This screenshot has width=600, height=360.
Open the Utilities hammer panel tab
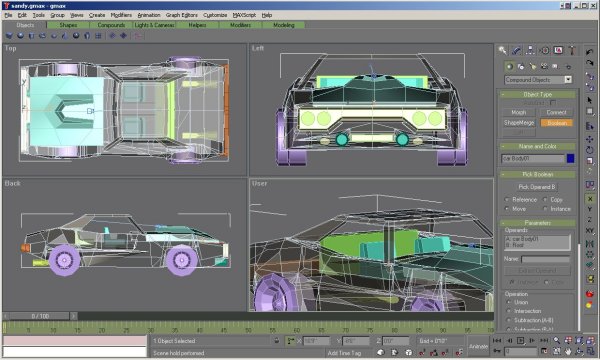[x=572, y=50]
